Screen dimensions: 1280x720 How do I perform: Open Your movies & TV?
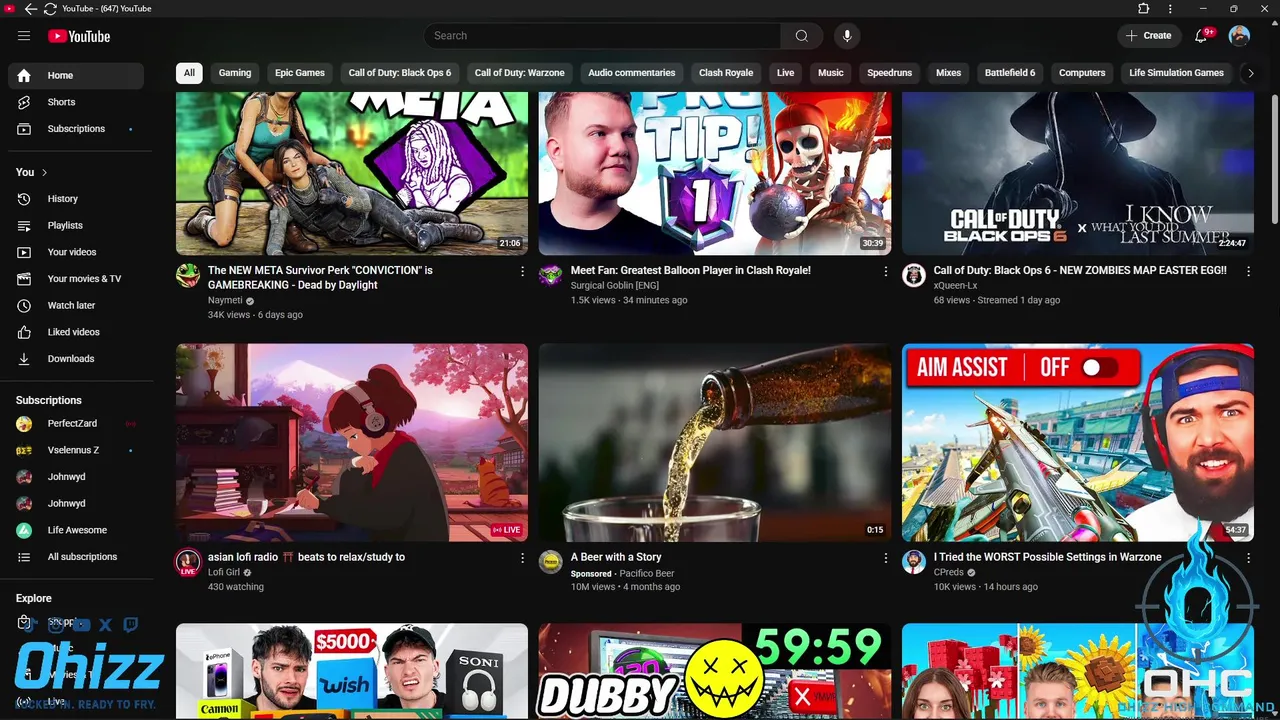tap(76, 279)
